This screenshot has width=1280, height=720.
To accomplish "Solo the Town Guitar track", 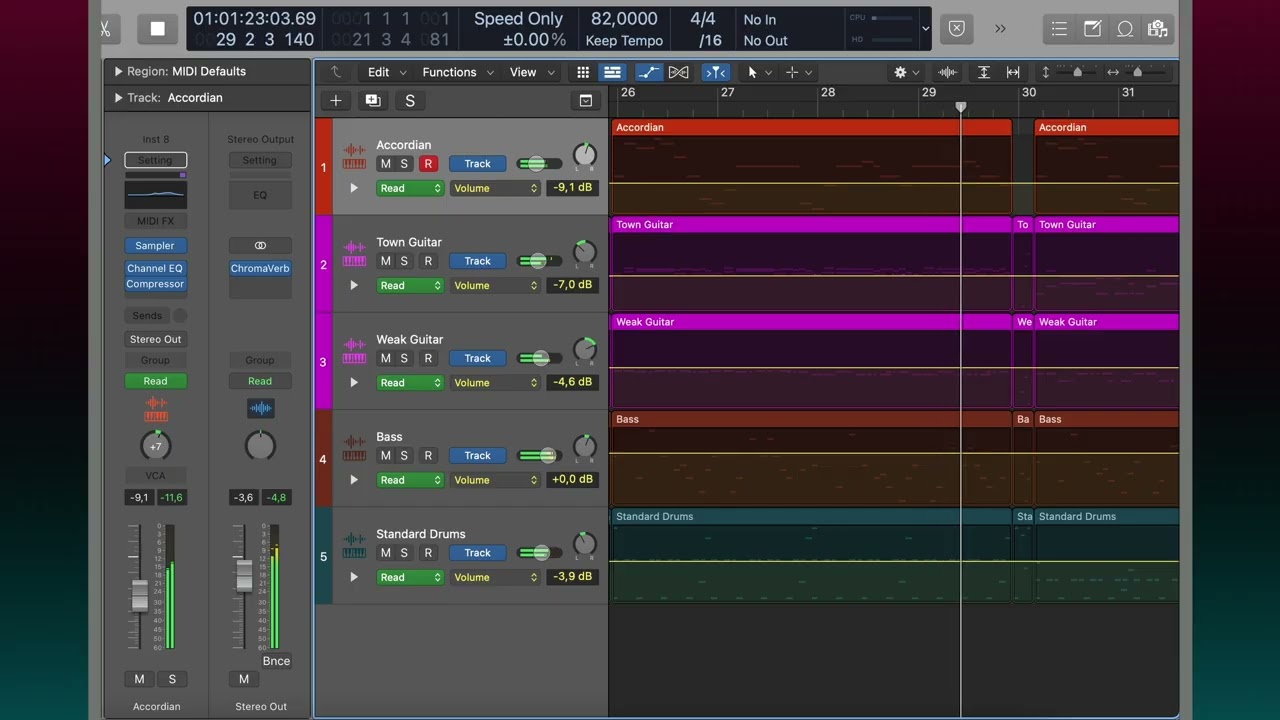I will point(404,261).
